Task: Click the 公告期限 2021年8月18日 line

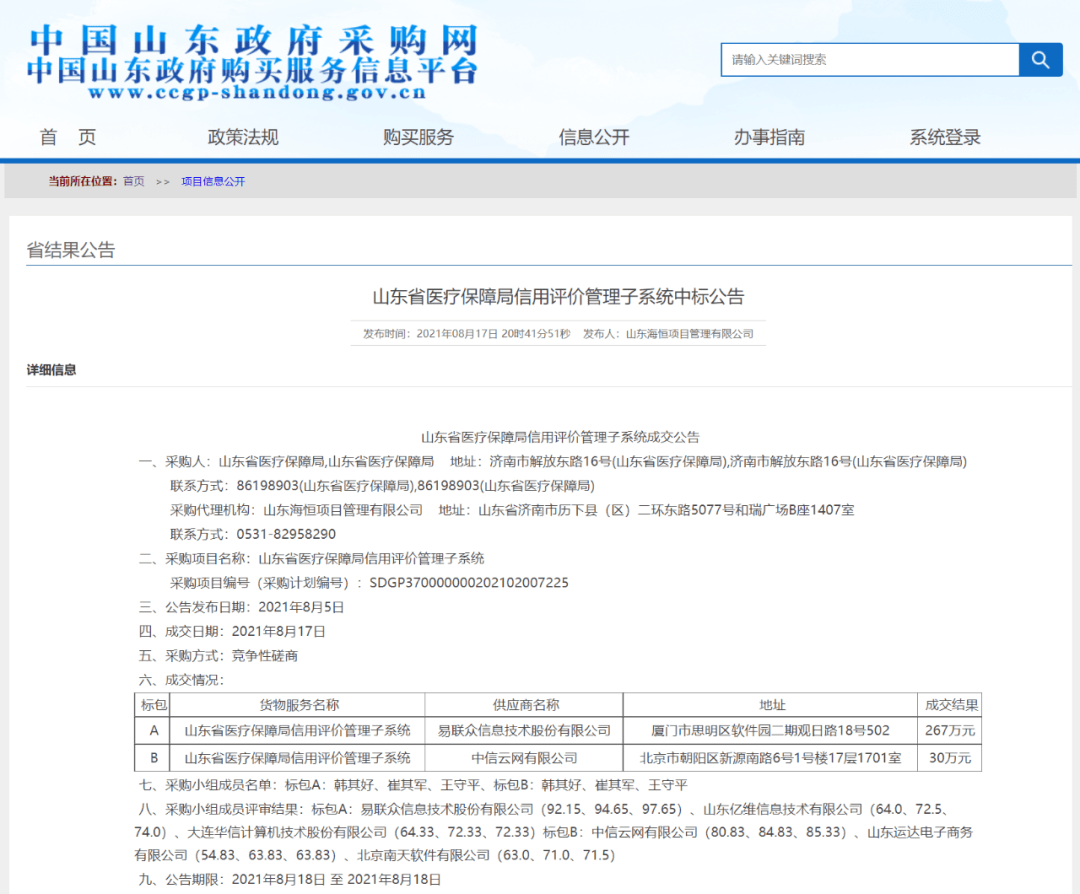Action: (290, 880)
